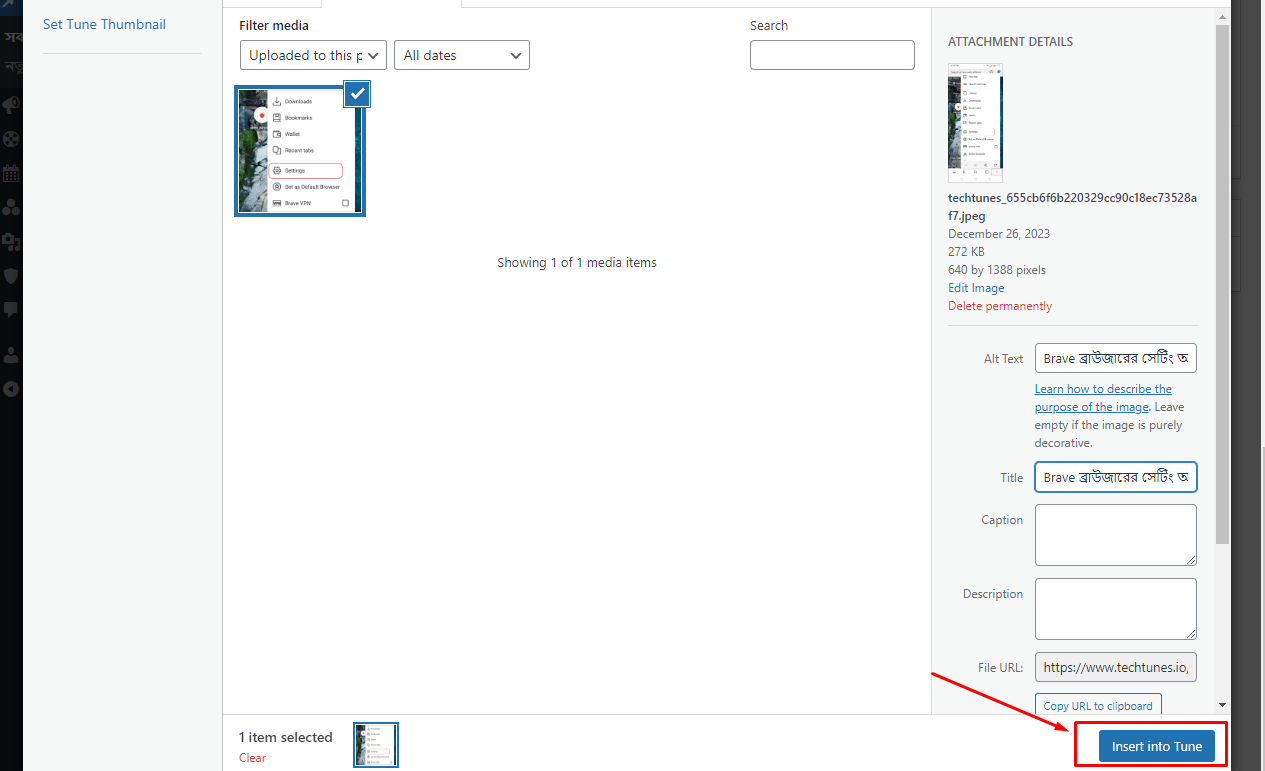Click Delete permanently link
Screen dimensions: 1265x771
click(x=1000, y=306)
